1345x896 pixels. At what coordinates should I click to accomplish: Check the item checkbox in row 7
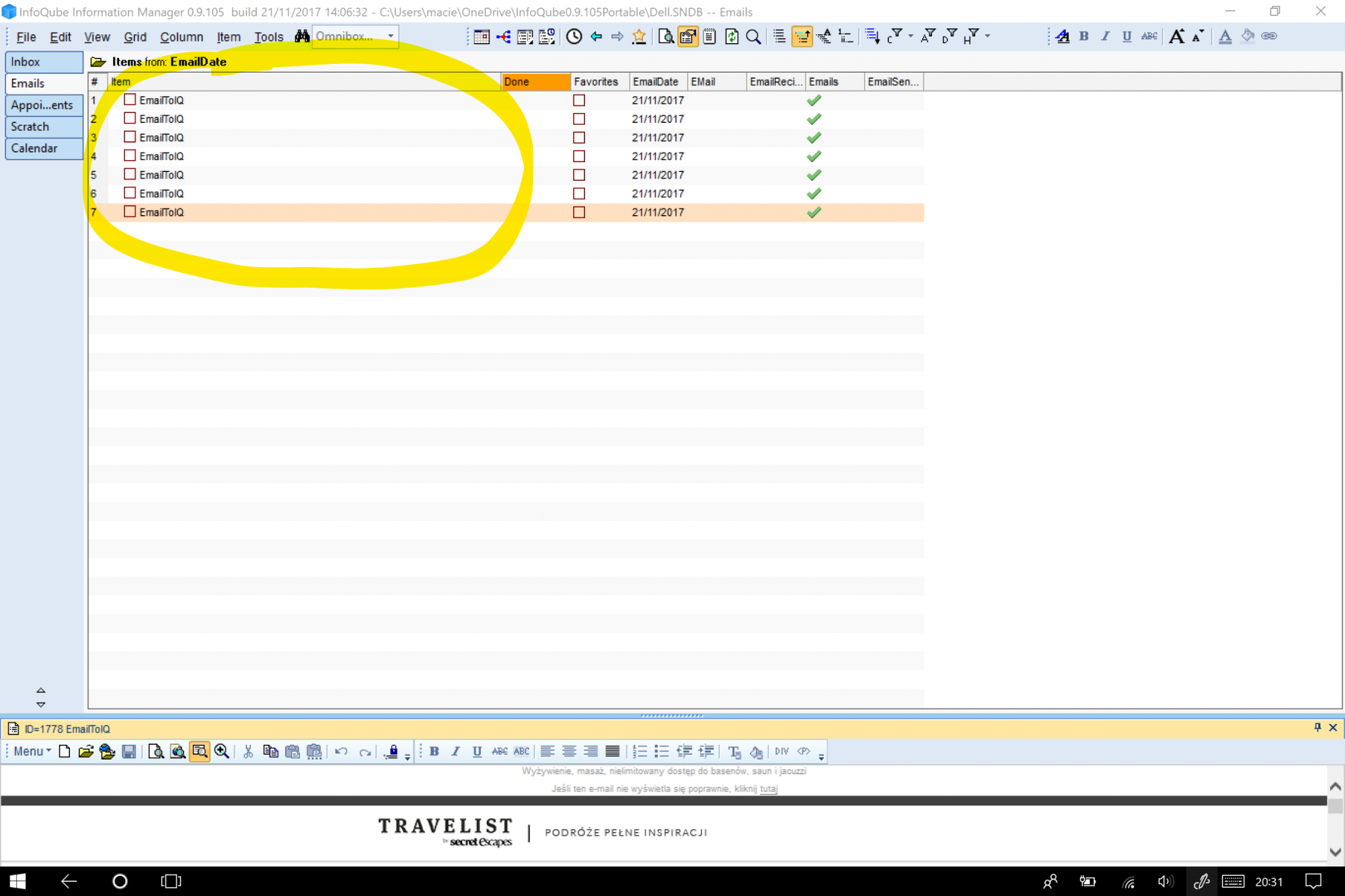click(130, 212)
